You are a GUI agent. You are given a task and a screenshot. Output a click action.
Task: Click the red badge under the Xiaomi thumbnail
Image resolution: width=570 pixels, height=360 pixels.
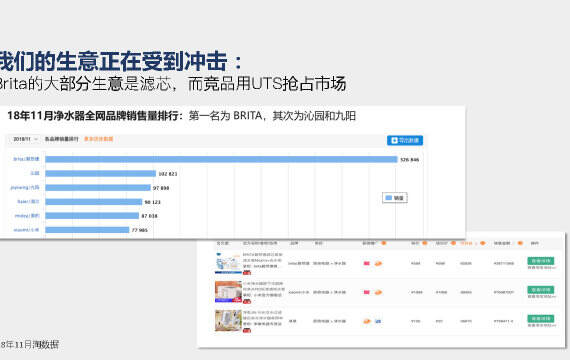coord(247,301)
